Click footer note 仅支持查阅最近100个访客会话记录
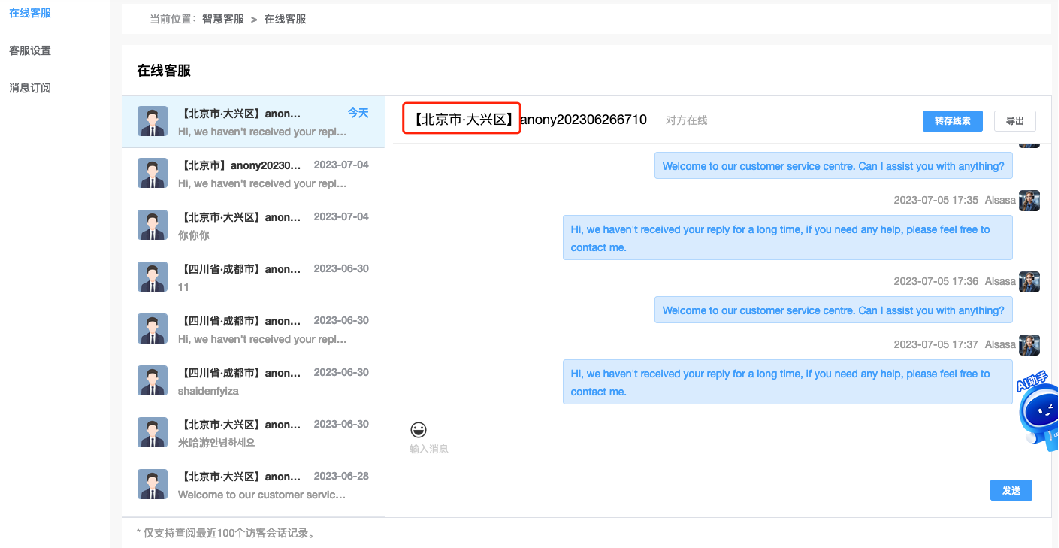Screen dimensions: 1059x548 [x=226, y=533]
